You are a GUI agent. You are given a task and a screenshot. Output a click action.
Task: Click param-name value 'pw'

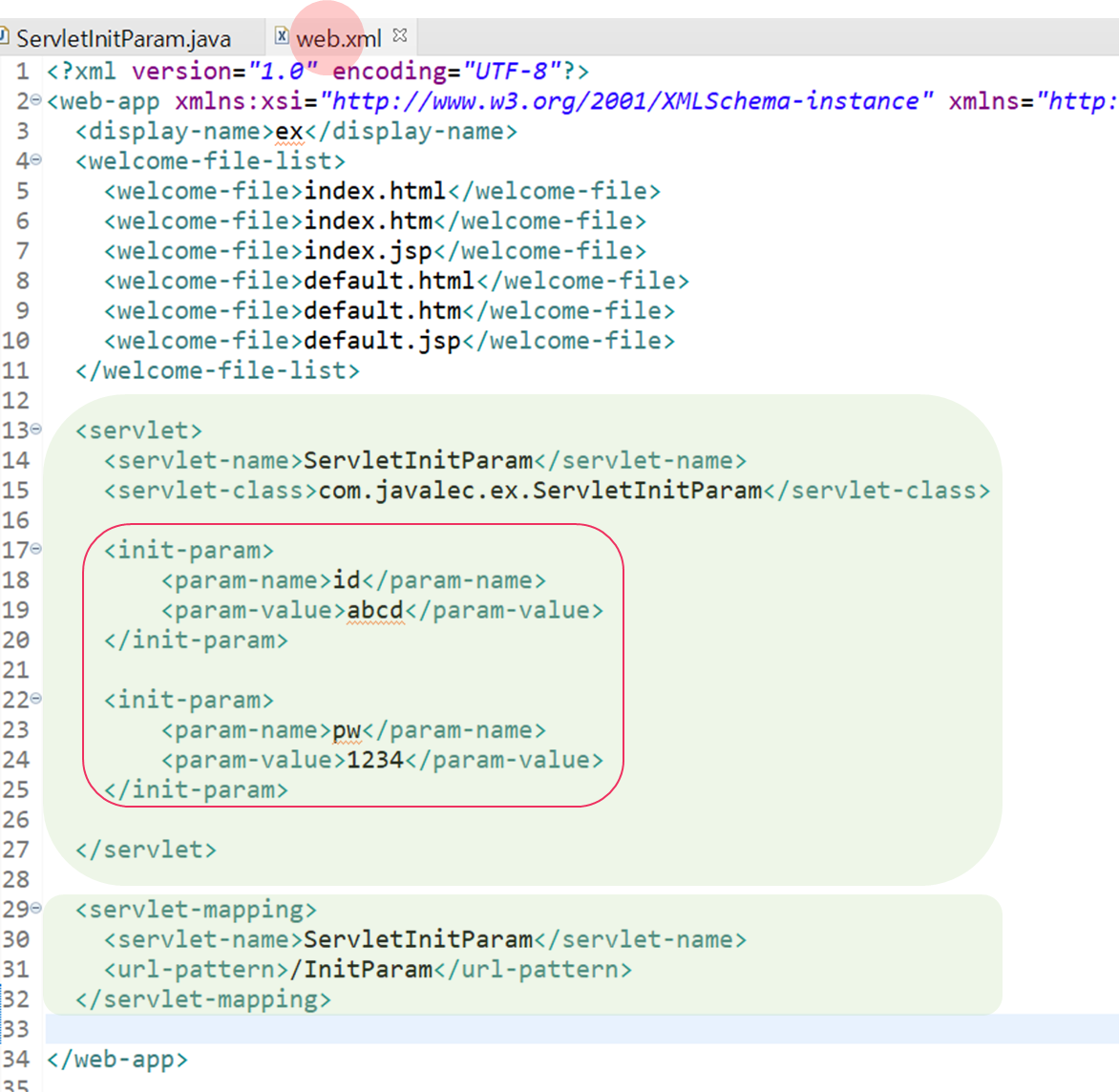[x=347, y=730]
